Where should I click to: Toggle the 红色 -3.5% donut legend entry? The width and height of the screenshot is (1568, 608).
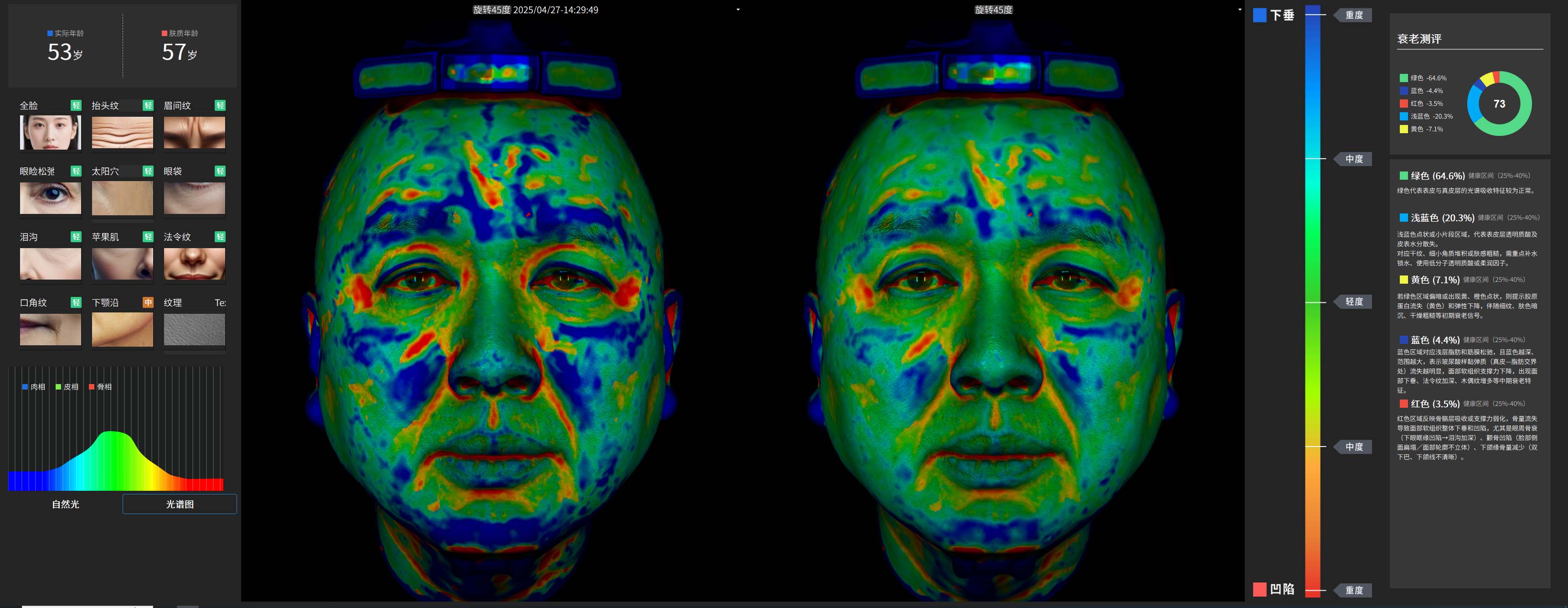pyautogui.click(x=1421, y=104)
